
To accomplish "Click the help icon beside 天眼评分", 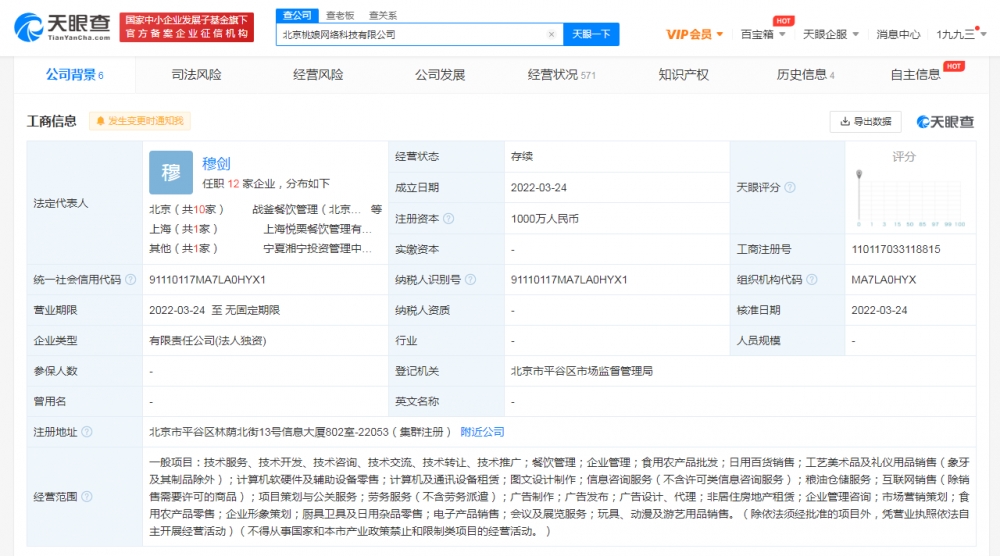I will pos(790,187).
